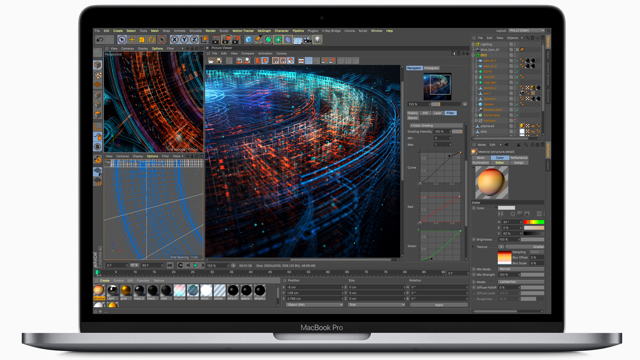The image size is (640, 360).
Task: Click the Apply button in coordinates panel
Action: pos(439,305)
